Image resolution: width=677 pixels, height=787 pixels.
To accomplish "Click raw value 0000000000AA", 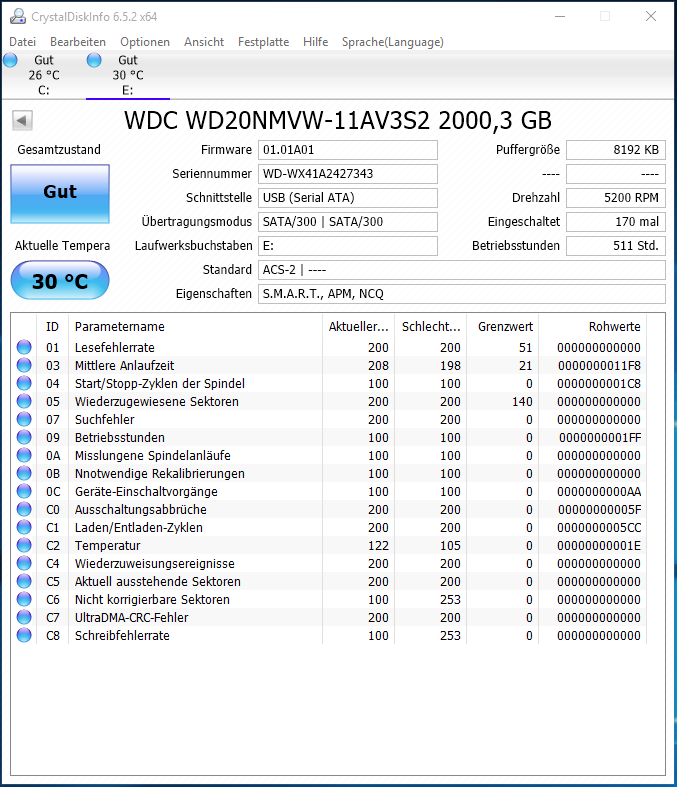I will tap(599, 492).
